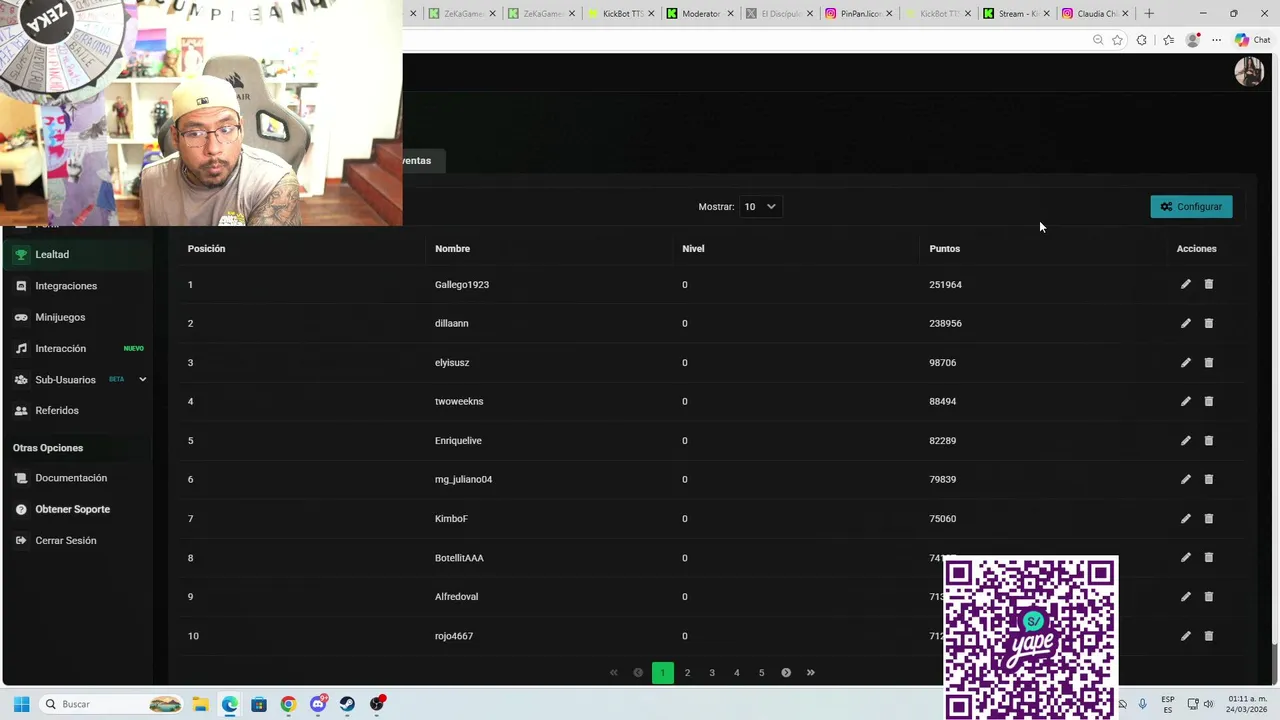
Task: Edit BotellitAAA row
Action: point(1185,557)
